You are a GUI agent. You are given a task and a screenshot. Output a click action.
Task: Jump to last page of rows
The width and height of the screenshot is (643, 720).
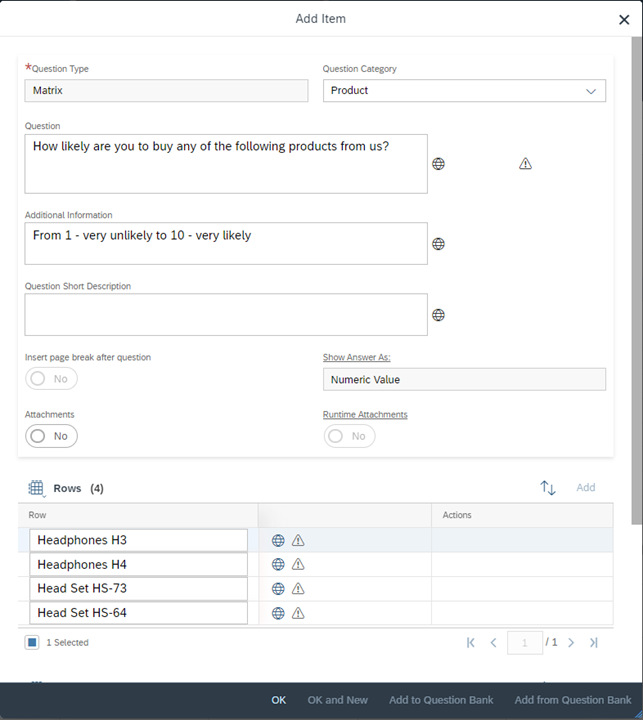pyautogui.click(x=593, y=642)
